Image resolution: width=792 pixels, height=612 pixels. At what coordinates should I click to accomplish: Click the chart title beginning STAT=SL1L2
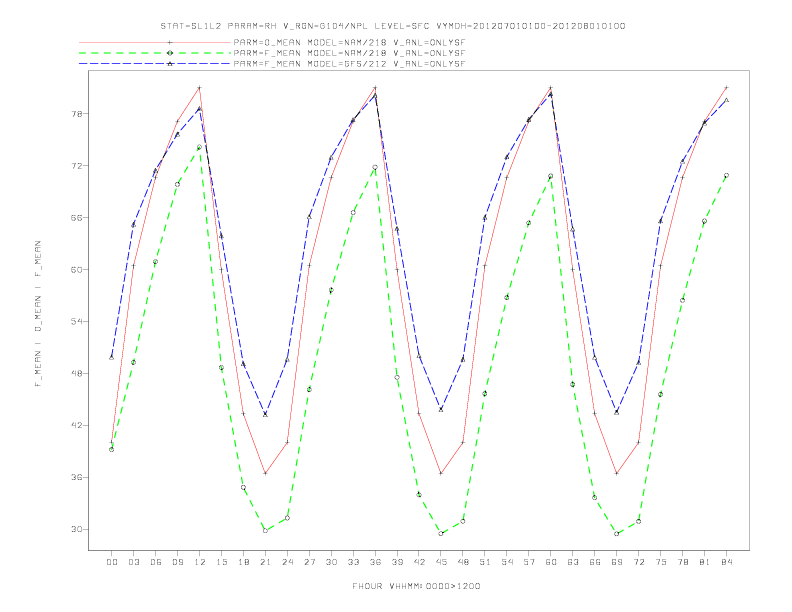click(x=393, y=26)
